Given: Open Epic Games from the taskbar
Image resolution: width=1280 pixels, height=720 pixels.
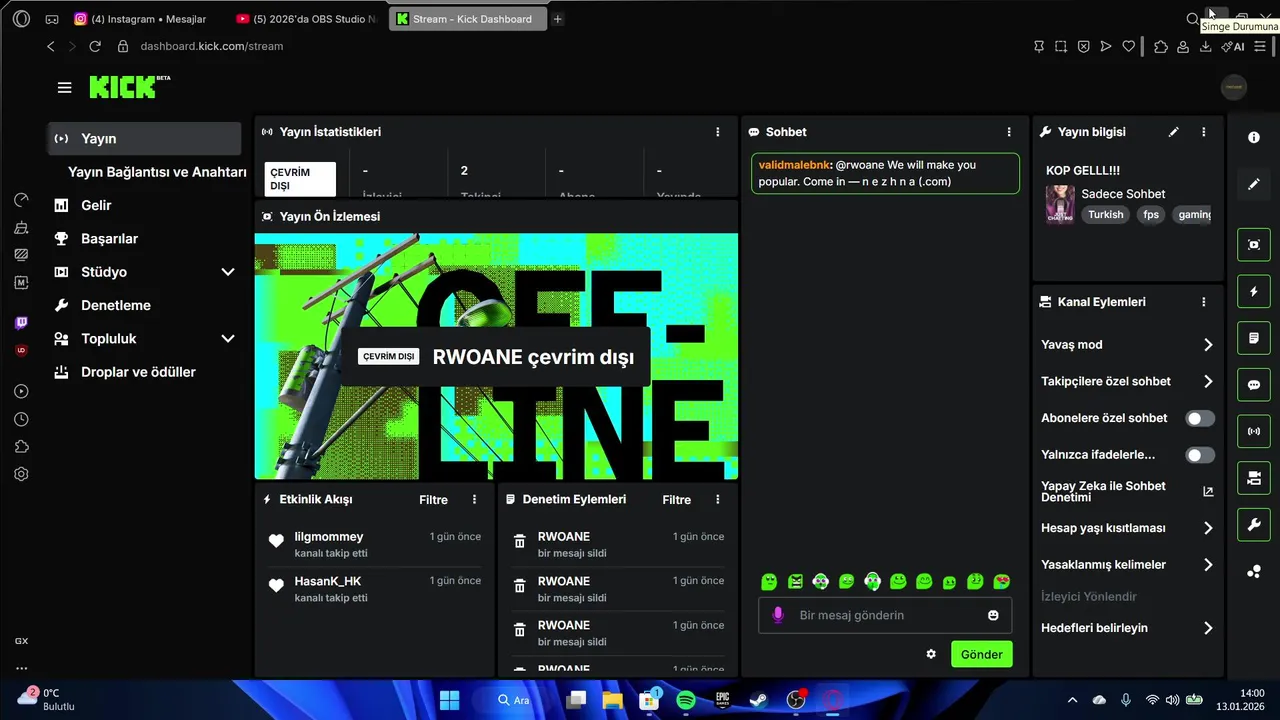Looking at the screenshot, I should click(x=722, y=700).
